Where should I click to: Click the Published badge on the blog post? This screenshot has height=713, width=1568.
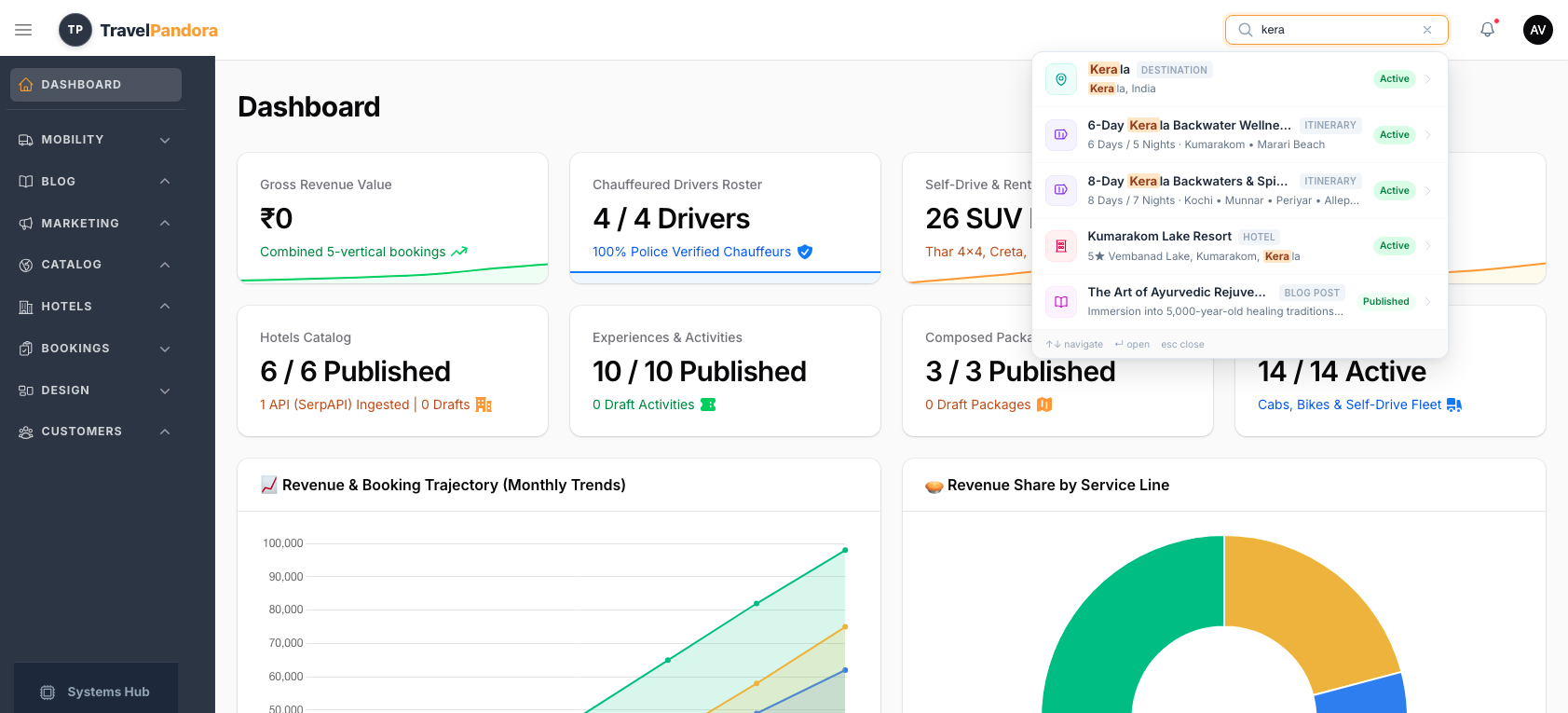point(1385,302)
